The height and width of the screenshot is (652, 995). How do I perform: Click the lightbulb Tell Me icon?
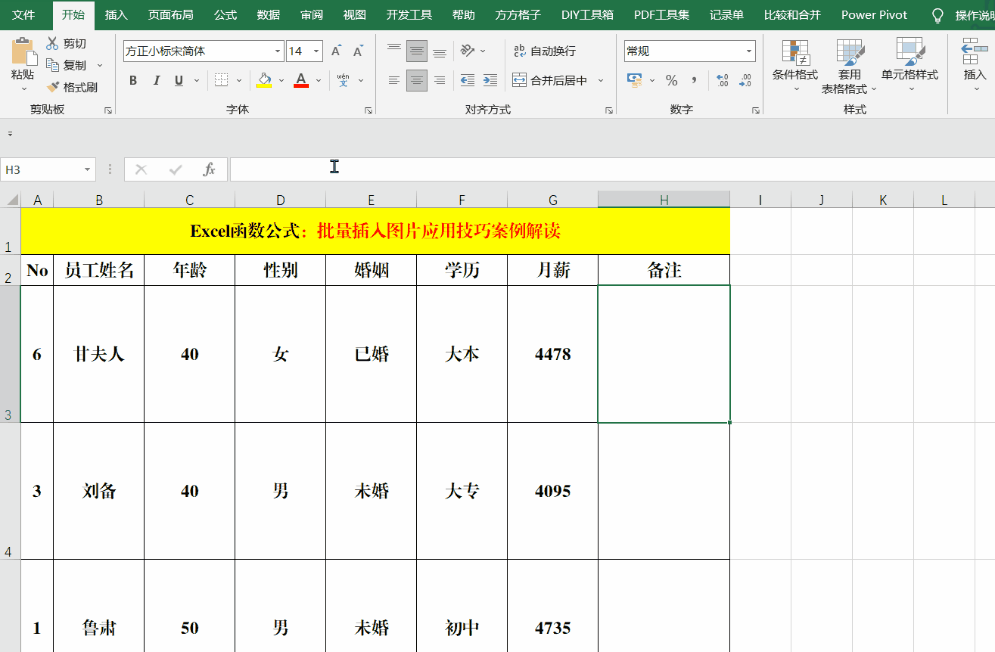tap(937, 15)
